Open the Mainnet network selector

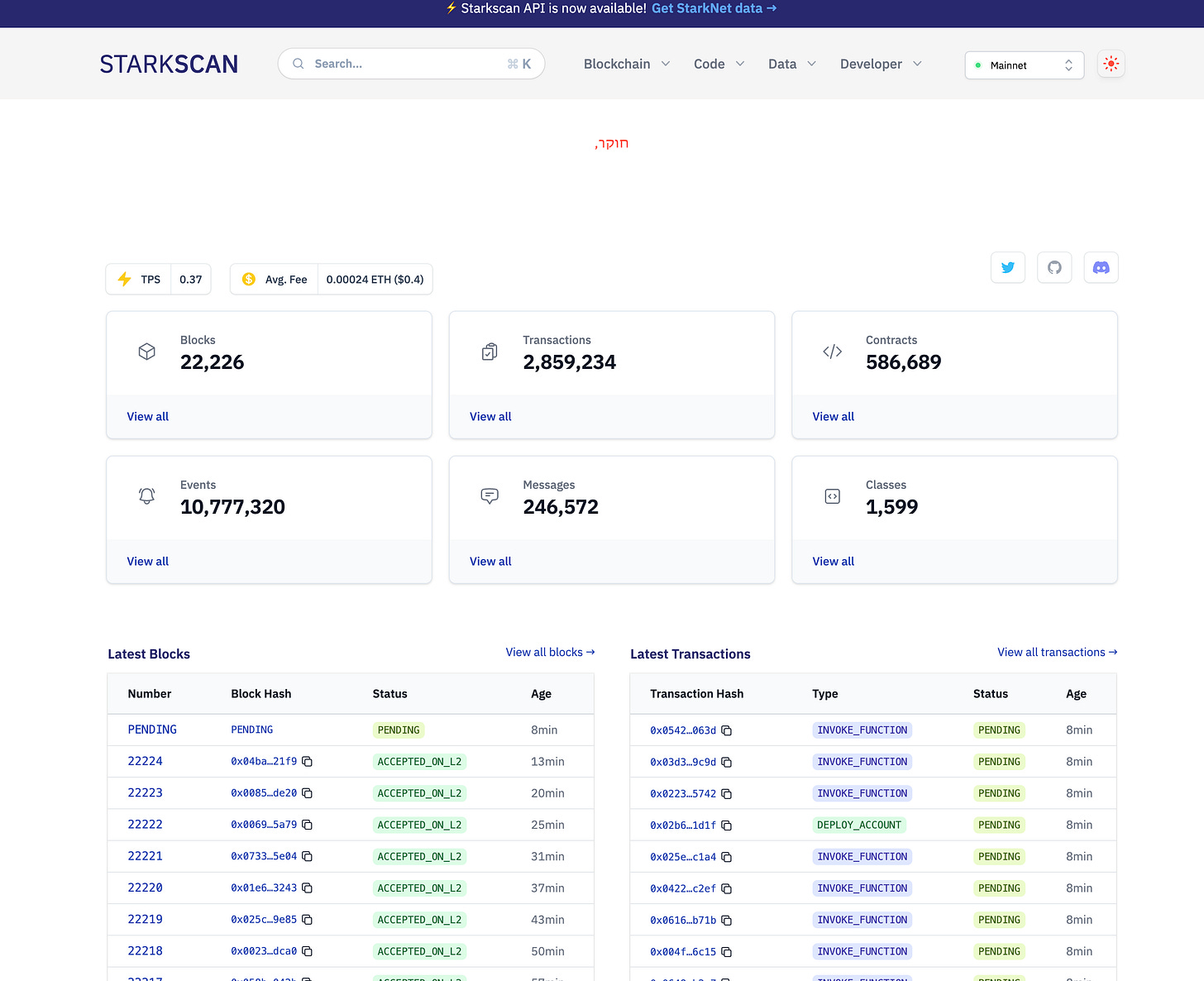point(1025,65)
